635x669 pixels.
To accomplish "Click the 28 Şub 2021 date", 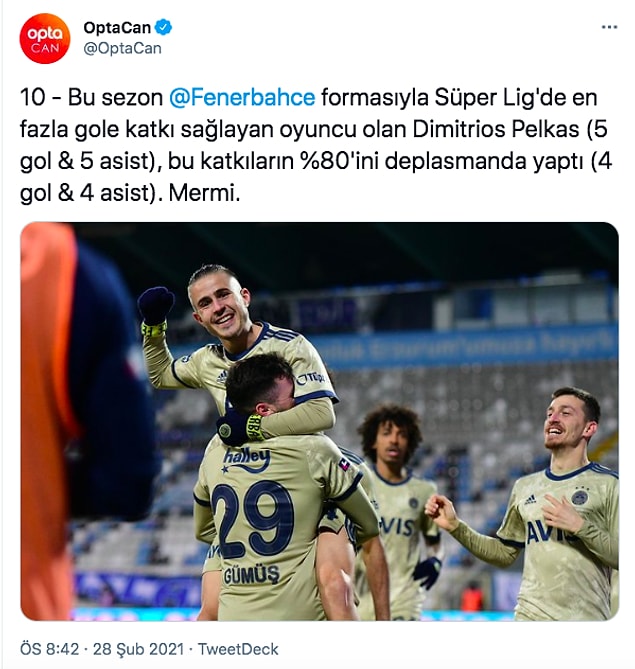I will point(138,649).
